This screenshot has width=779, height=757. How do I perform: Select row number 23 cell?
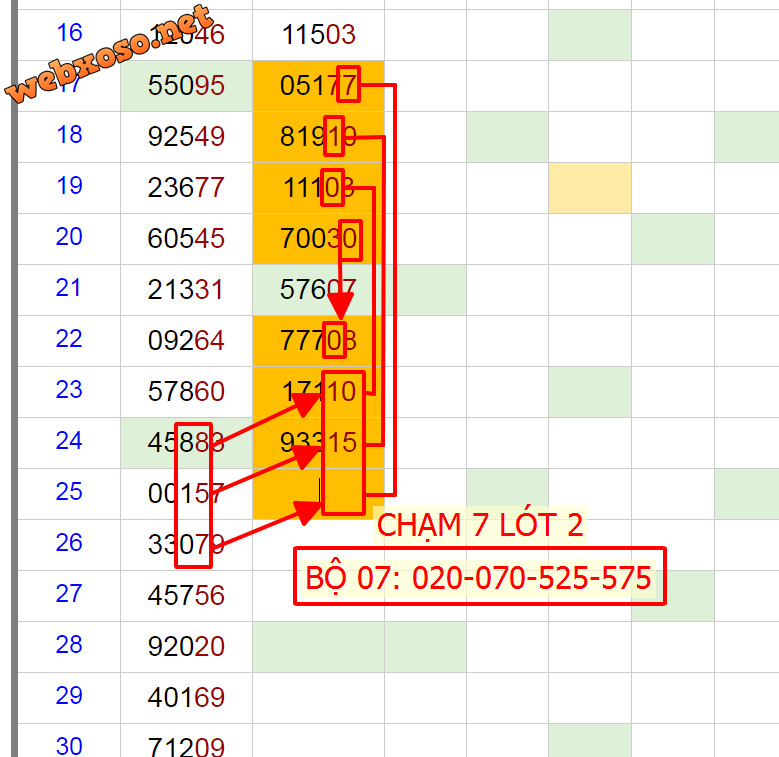(x=69, y=392)
